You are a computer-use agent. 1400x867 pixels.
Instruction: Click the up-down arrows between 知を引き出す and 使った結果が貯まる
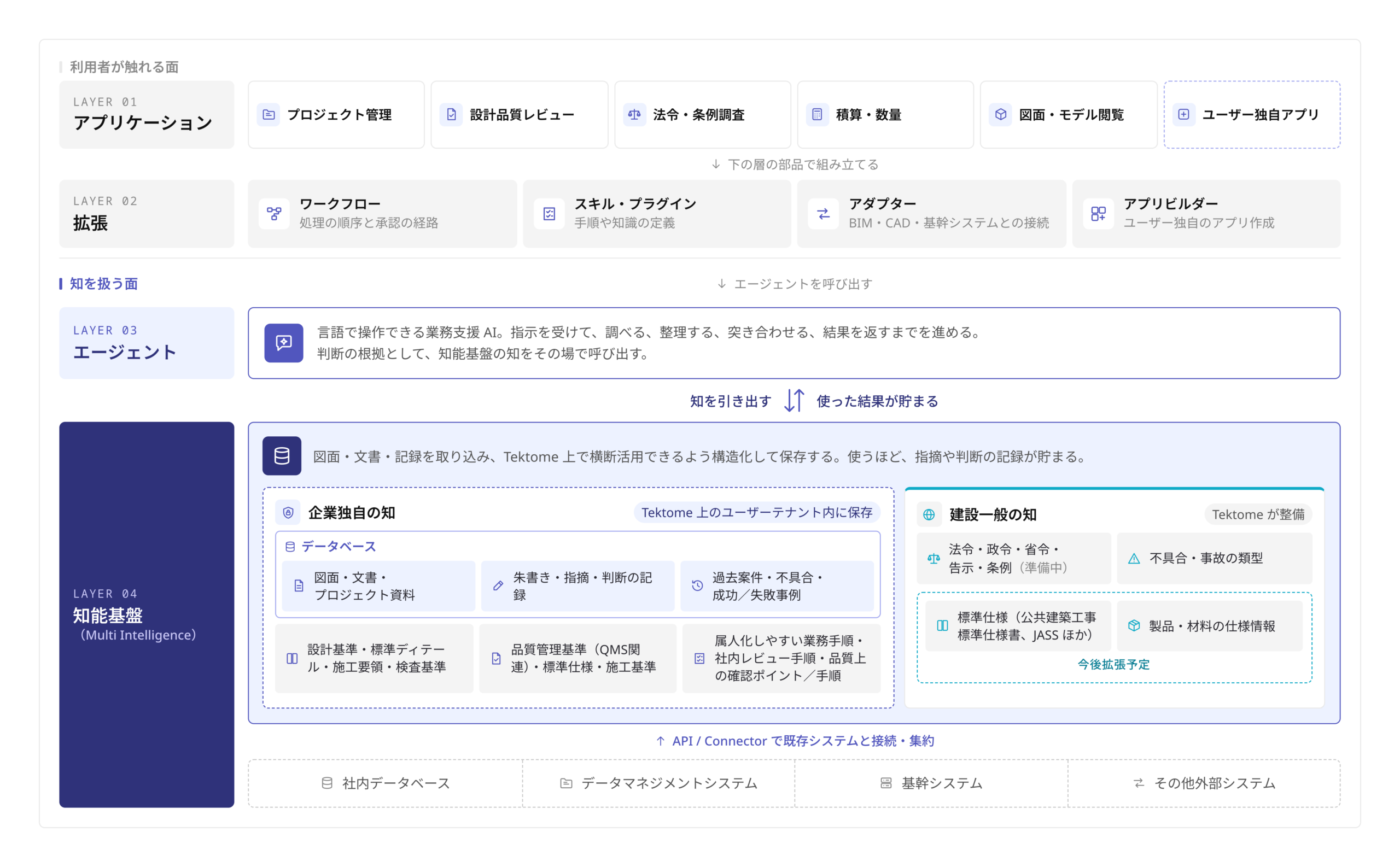point(795,400)
